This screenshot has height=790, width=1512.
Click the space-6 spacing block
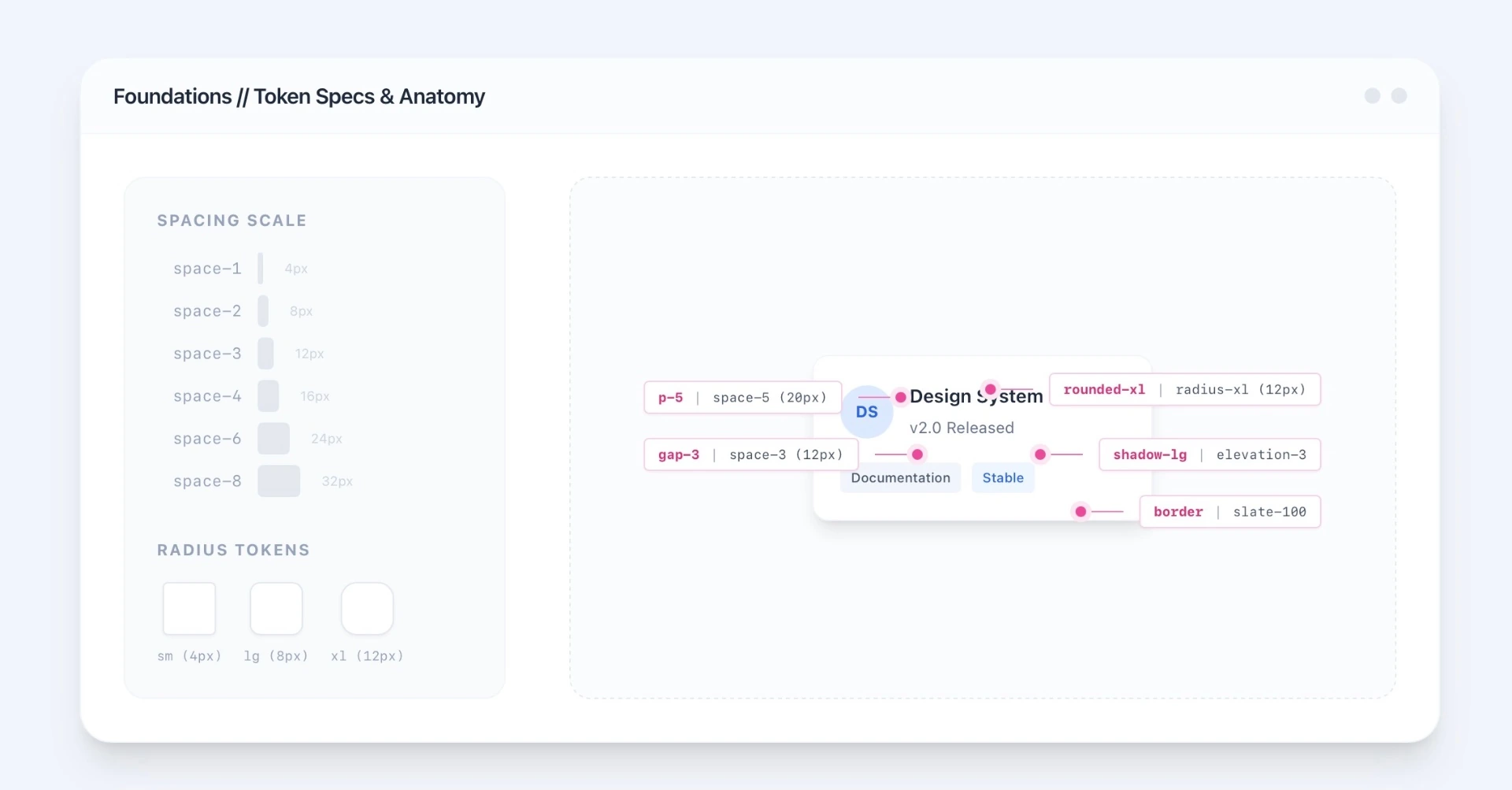tap(273, 439)
